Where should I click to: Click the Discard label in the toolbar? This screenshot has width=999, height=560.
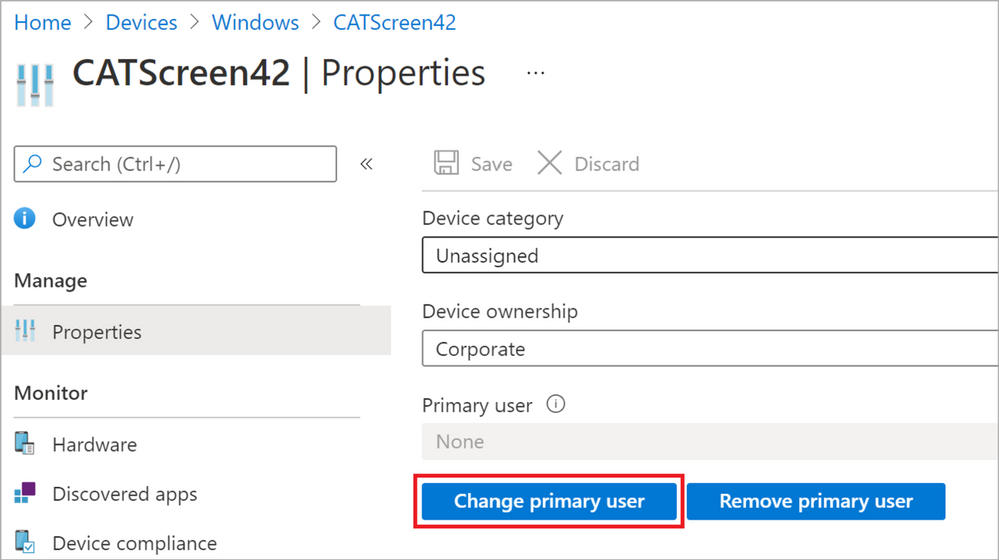[607, 164]
